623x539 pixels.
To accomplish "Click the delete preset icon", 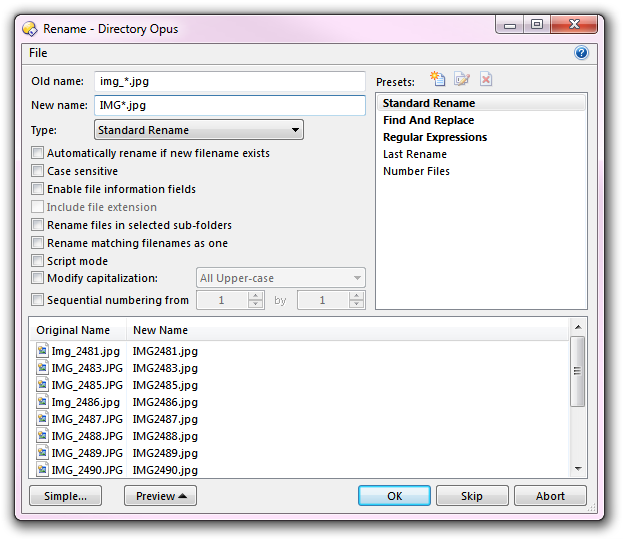I will click(x=486, y=79).
